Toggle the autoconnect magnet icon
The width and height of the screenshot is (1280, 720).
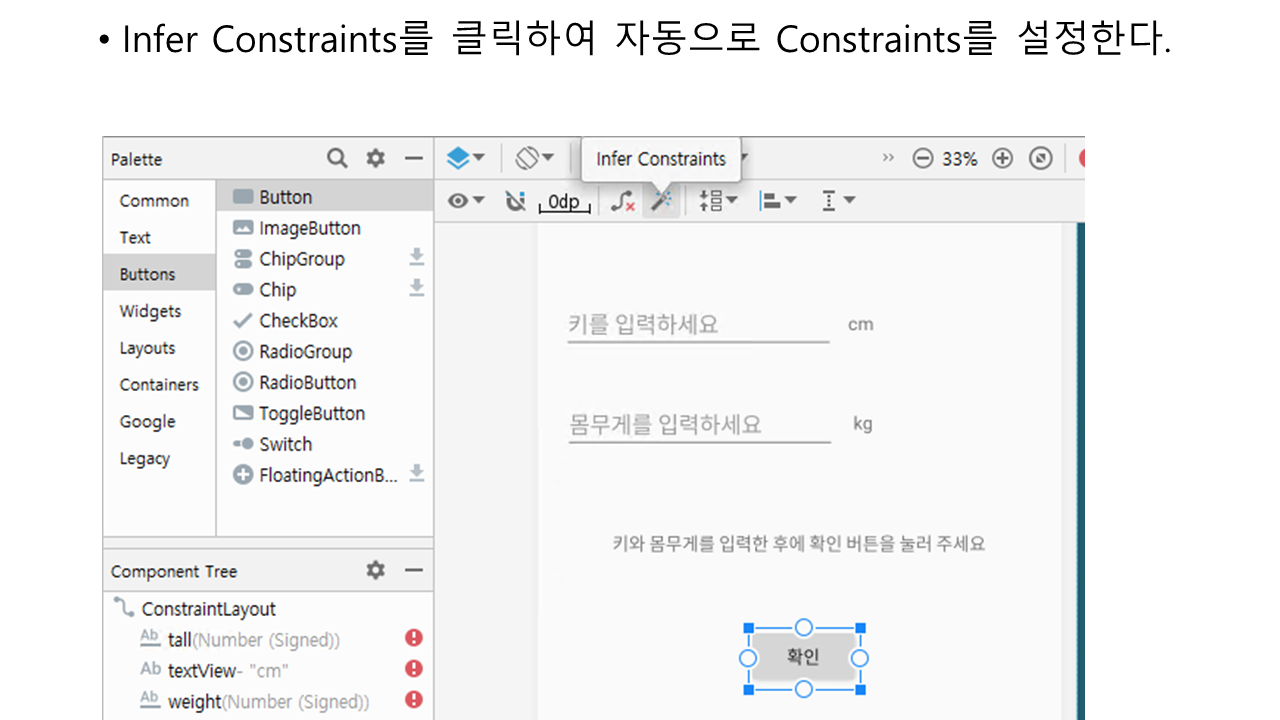click(515, 201)
